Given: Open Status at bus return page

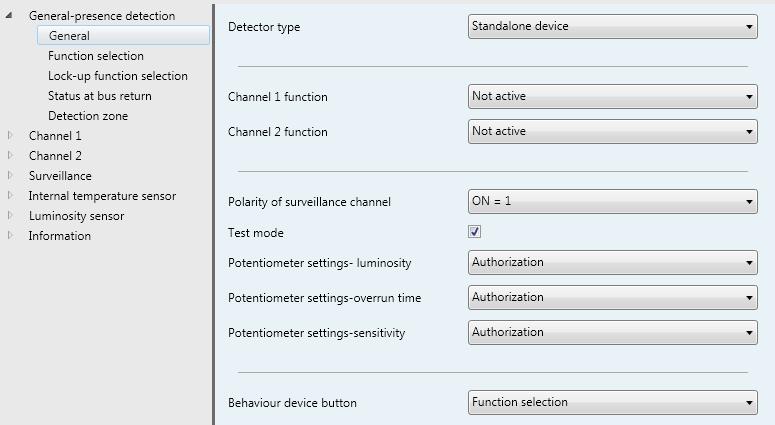Looking at the screenshot, I should pyautogui.click(x=100, y=96).
